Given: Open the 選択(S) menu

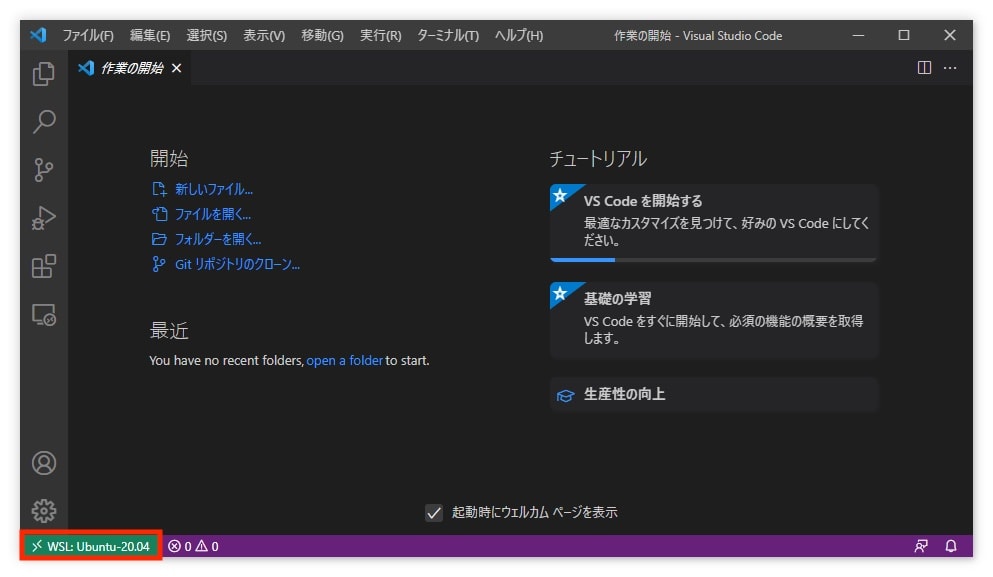Looking at the screenshot, I should (206, 35).
